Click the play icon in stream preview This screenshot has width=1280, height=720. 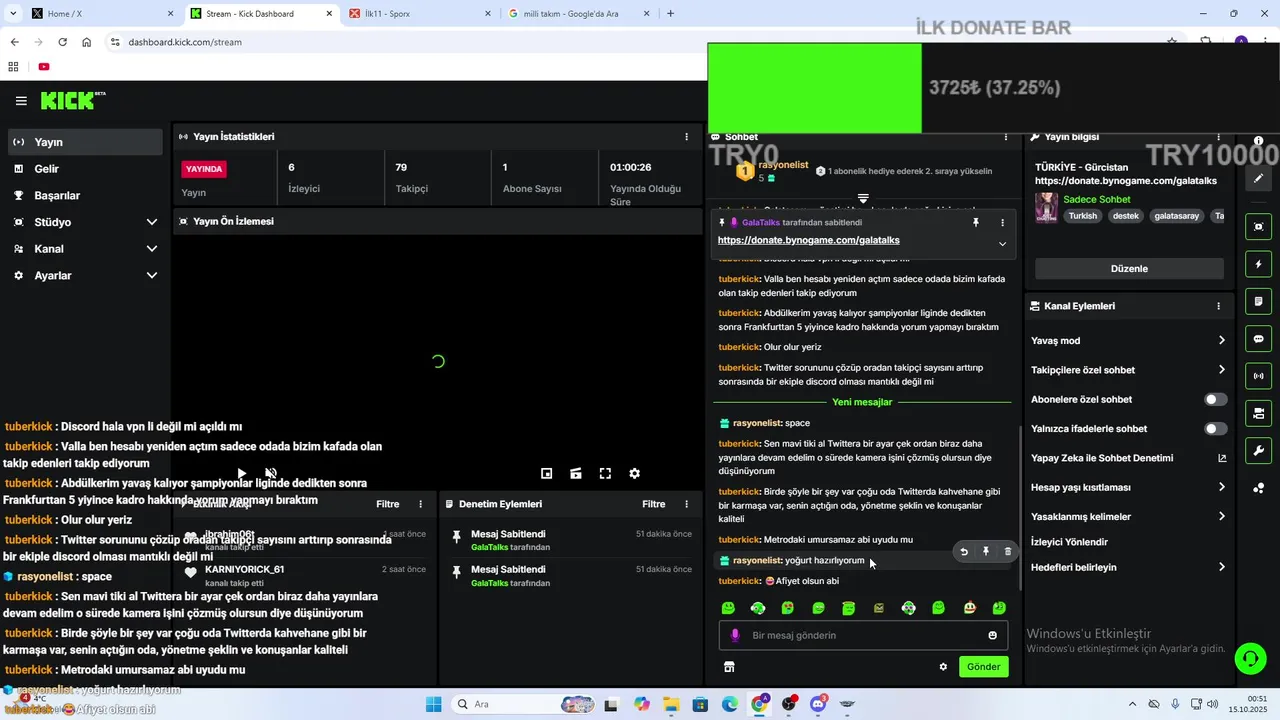242,474
